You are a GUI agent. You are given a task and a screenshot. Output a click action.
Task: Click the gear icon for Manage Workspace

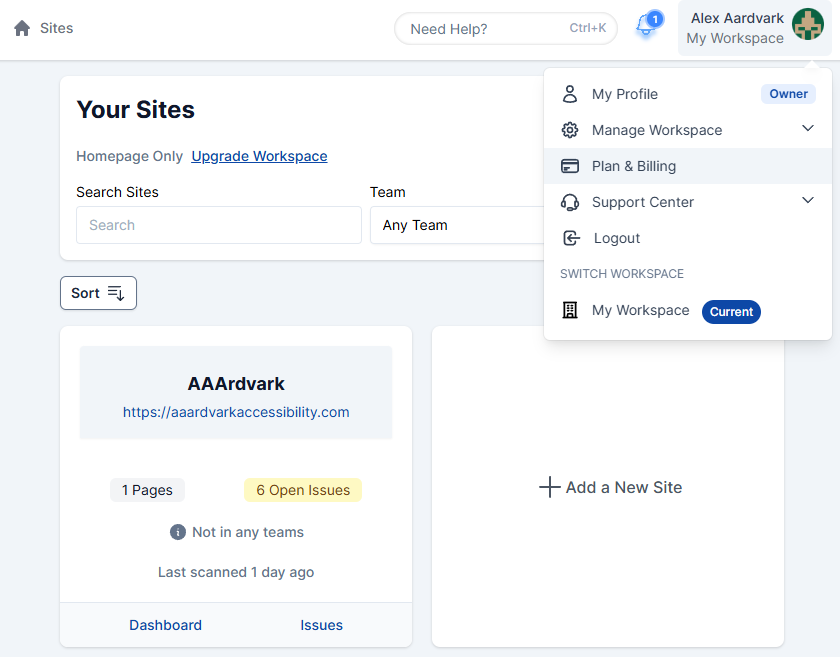click(x=570, y=130)
